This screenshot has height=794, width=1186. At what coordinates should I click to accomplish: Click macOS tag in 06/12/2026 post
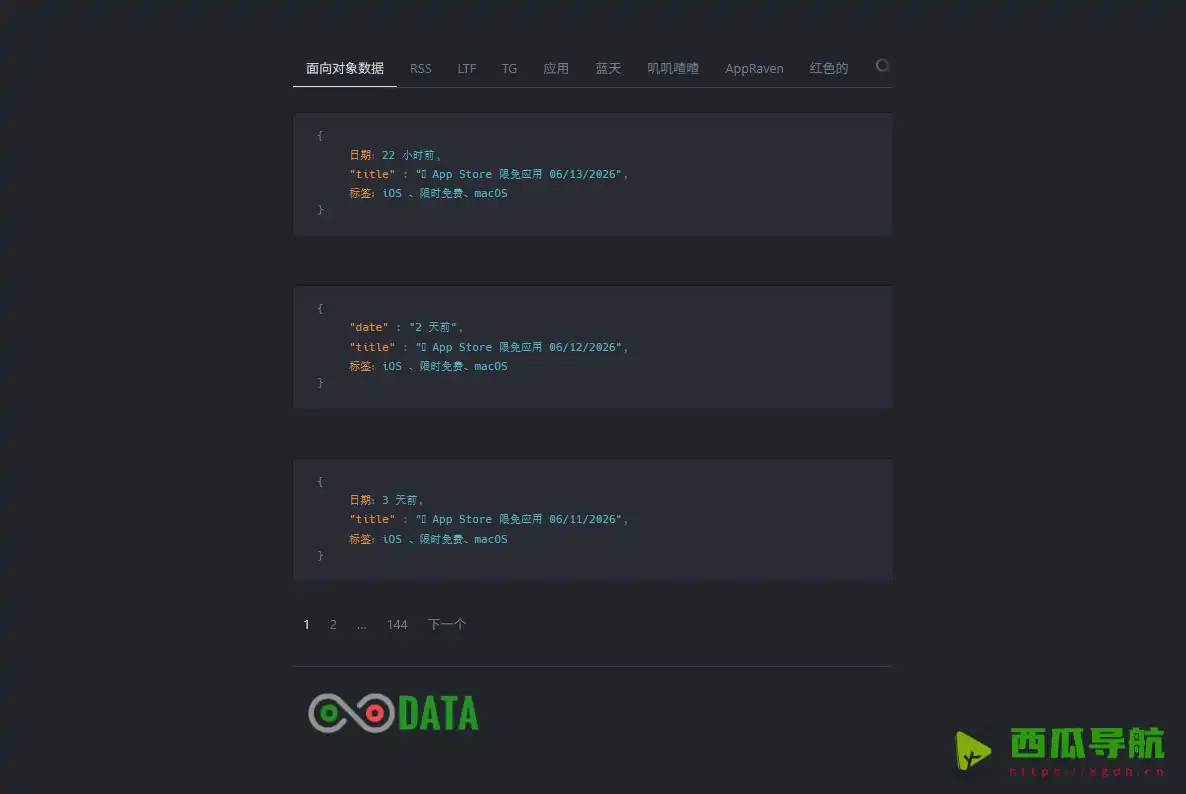[491, 366]
